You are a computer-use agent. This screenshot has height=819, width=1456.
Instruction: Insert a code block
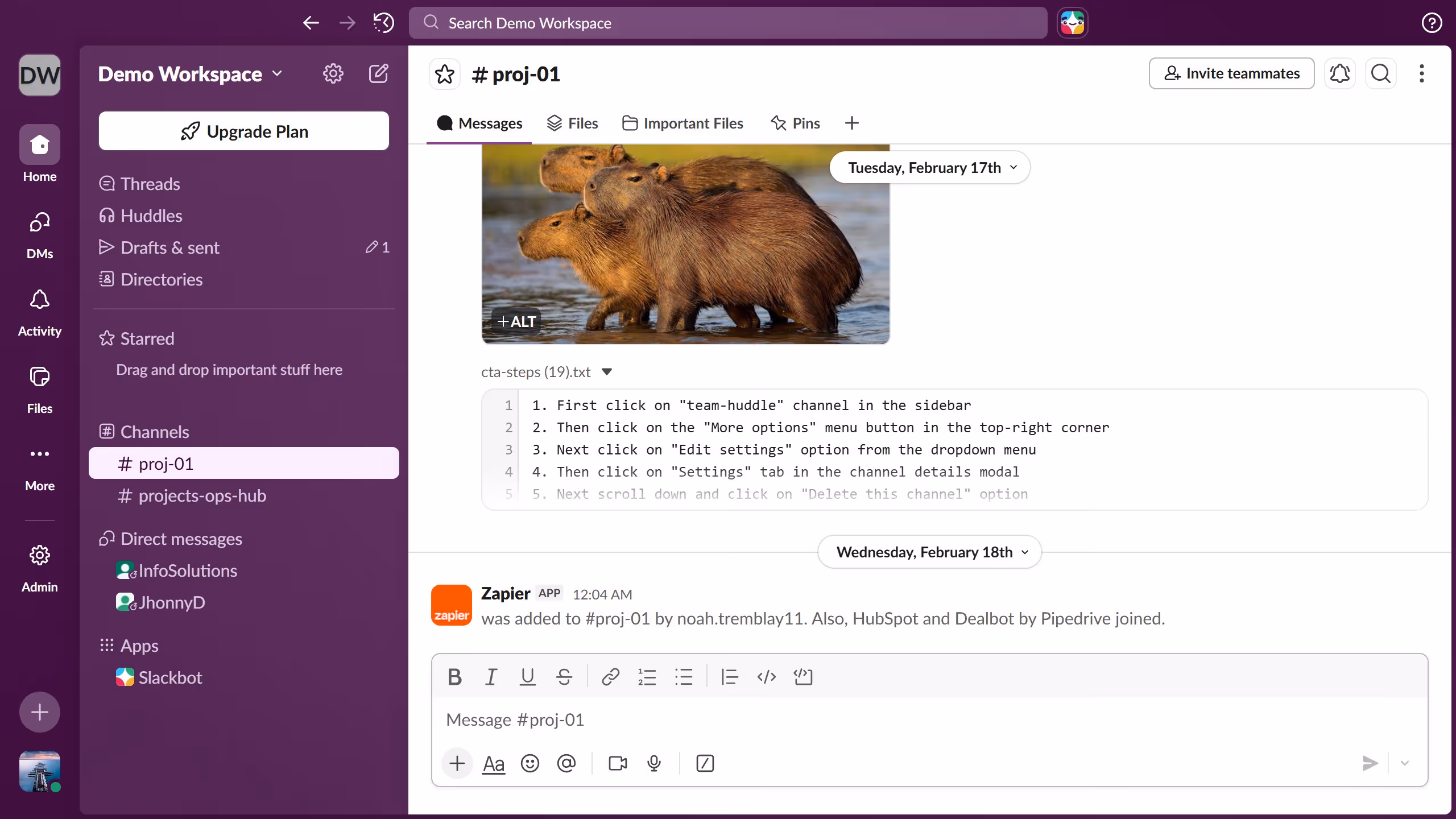pos(803,677)
